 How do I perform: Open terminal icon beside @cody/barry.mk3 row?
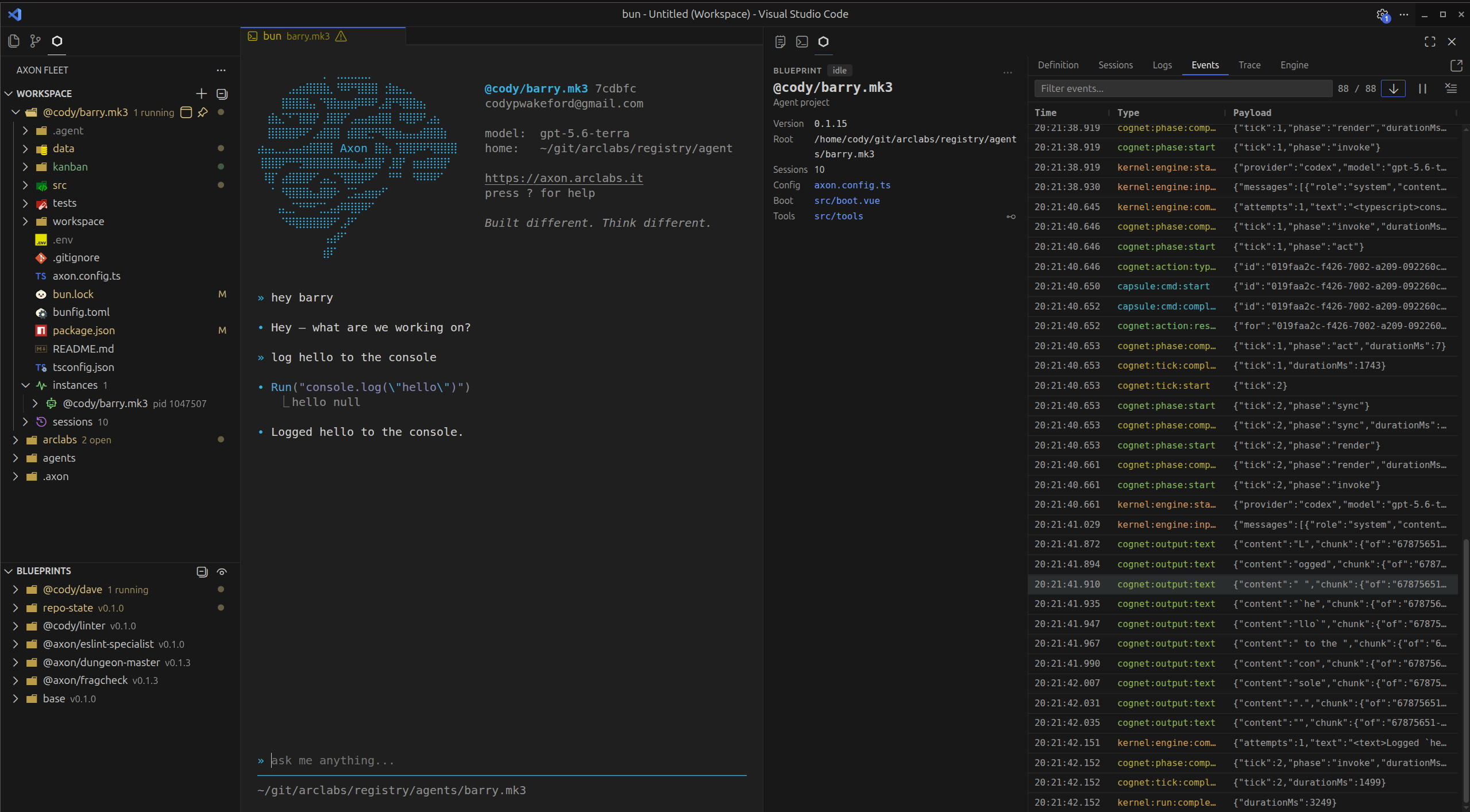tap(186, 112)
